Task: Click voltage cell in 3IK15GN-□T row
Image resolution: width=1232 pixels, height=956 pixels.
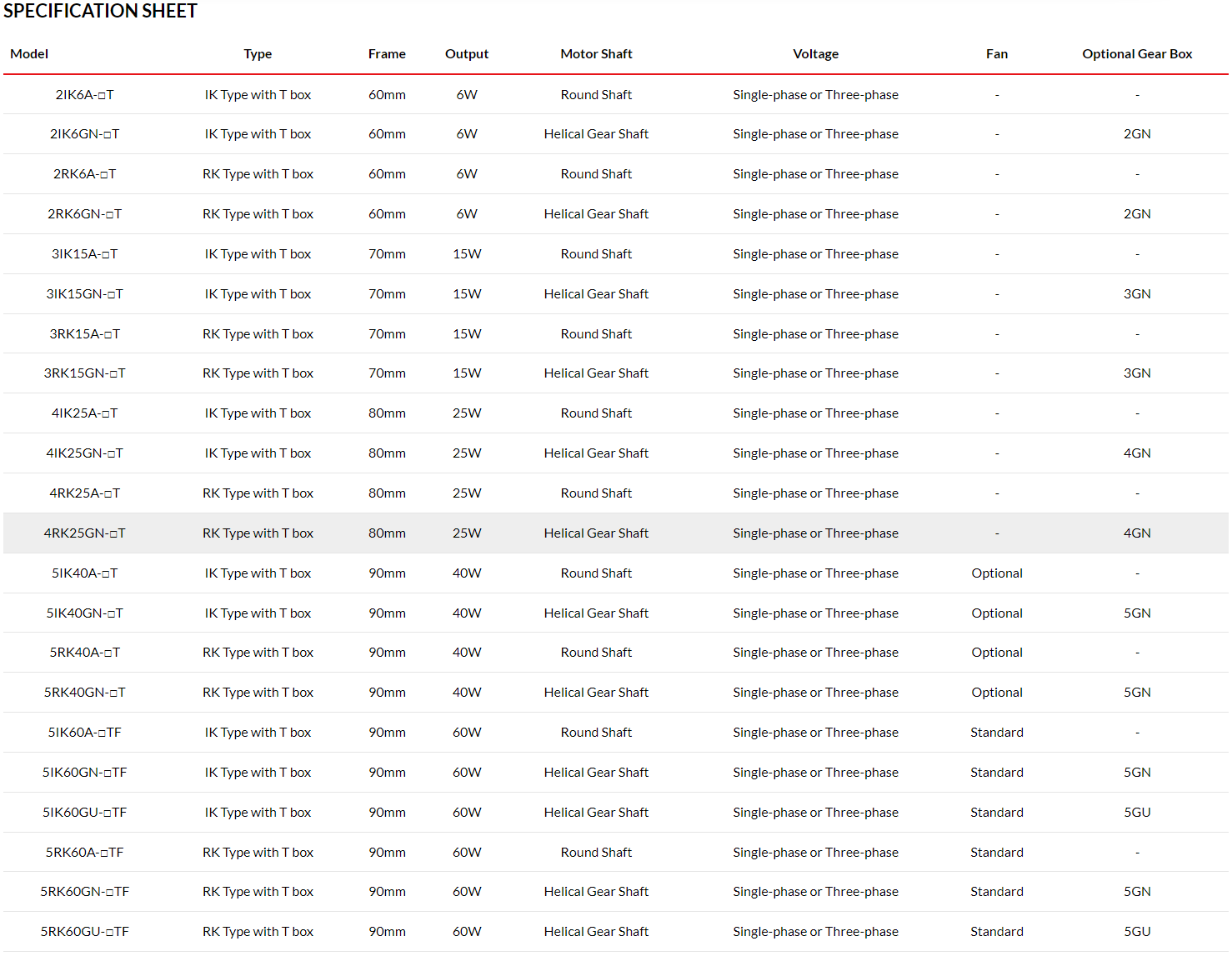Action: coord(815,294)
